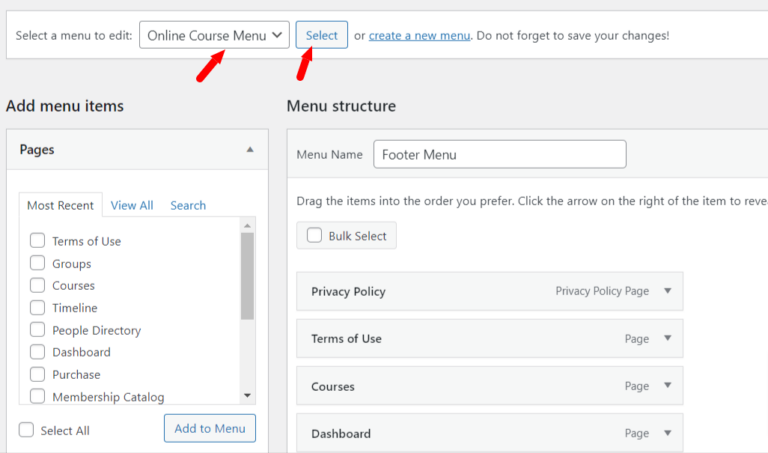
Task: Expand the Courses menu item arrow
Action: [x=667, y=386]
